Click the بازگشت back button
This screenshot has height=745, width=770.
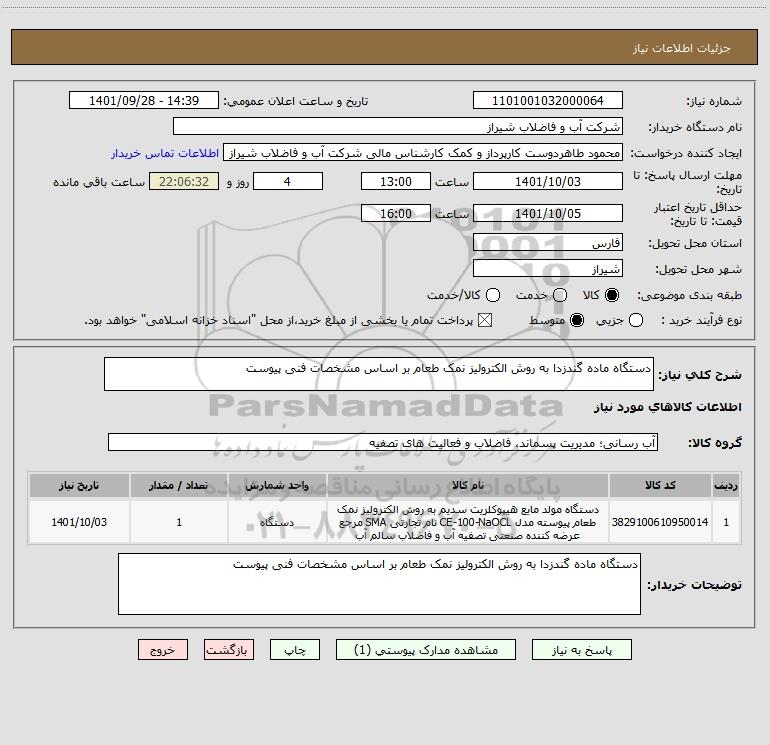click(229, 650)
